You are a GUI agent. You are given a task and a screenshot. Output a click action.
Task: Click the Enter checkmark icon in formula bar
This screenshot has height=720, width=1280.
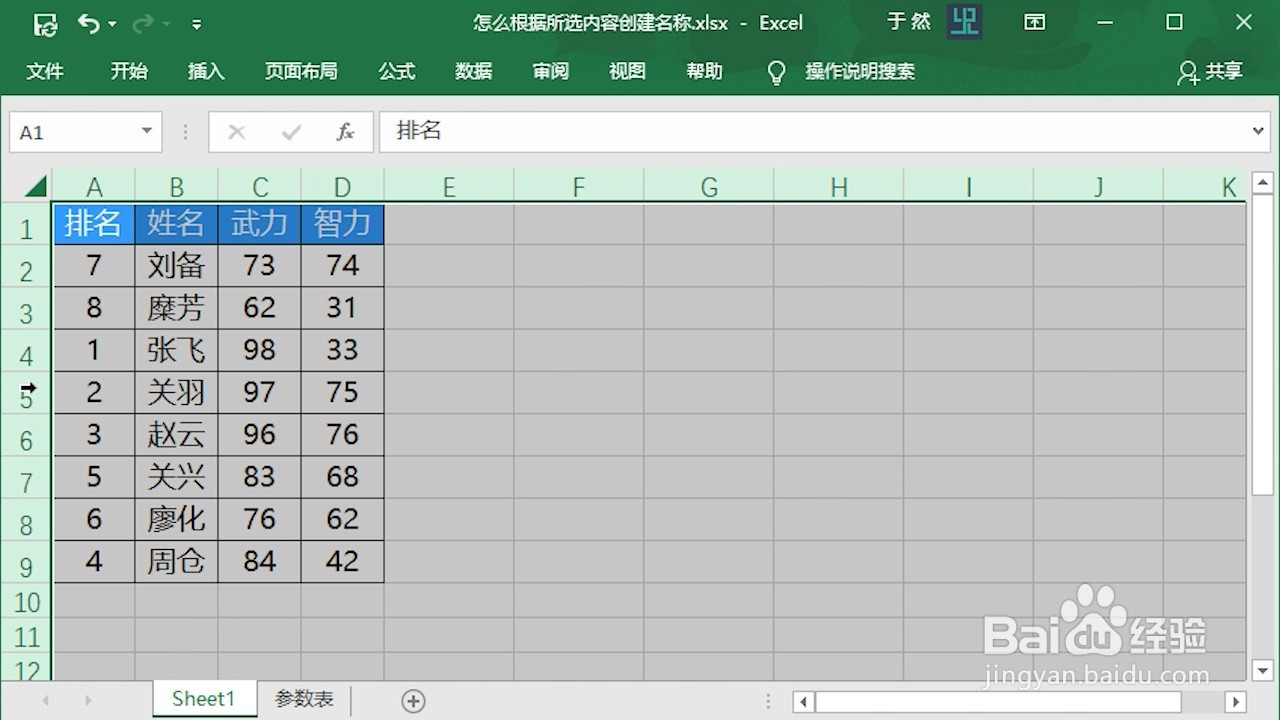pyautogui.click(x=290, y=131)
